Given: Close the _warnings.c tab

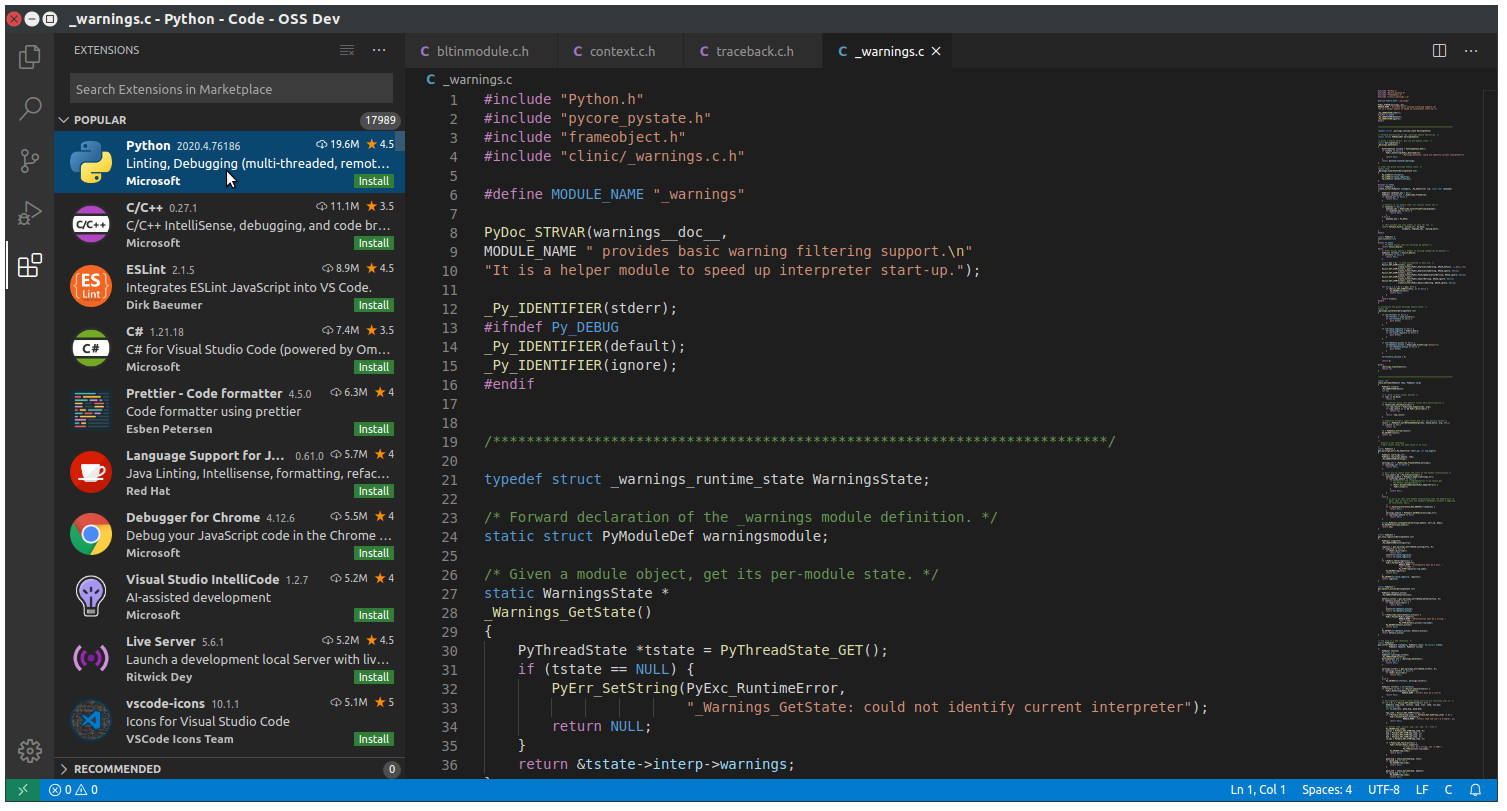Looking at the screenshot, I should click(936, 51).
